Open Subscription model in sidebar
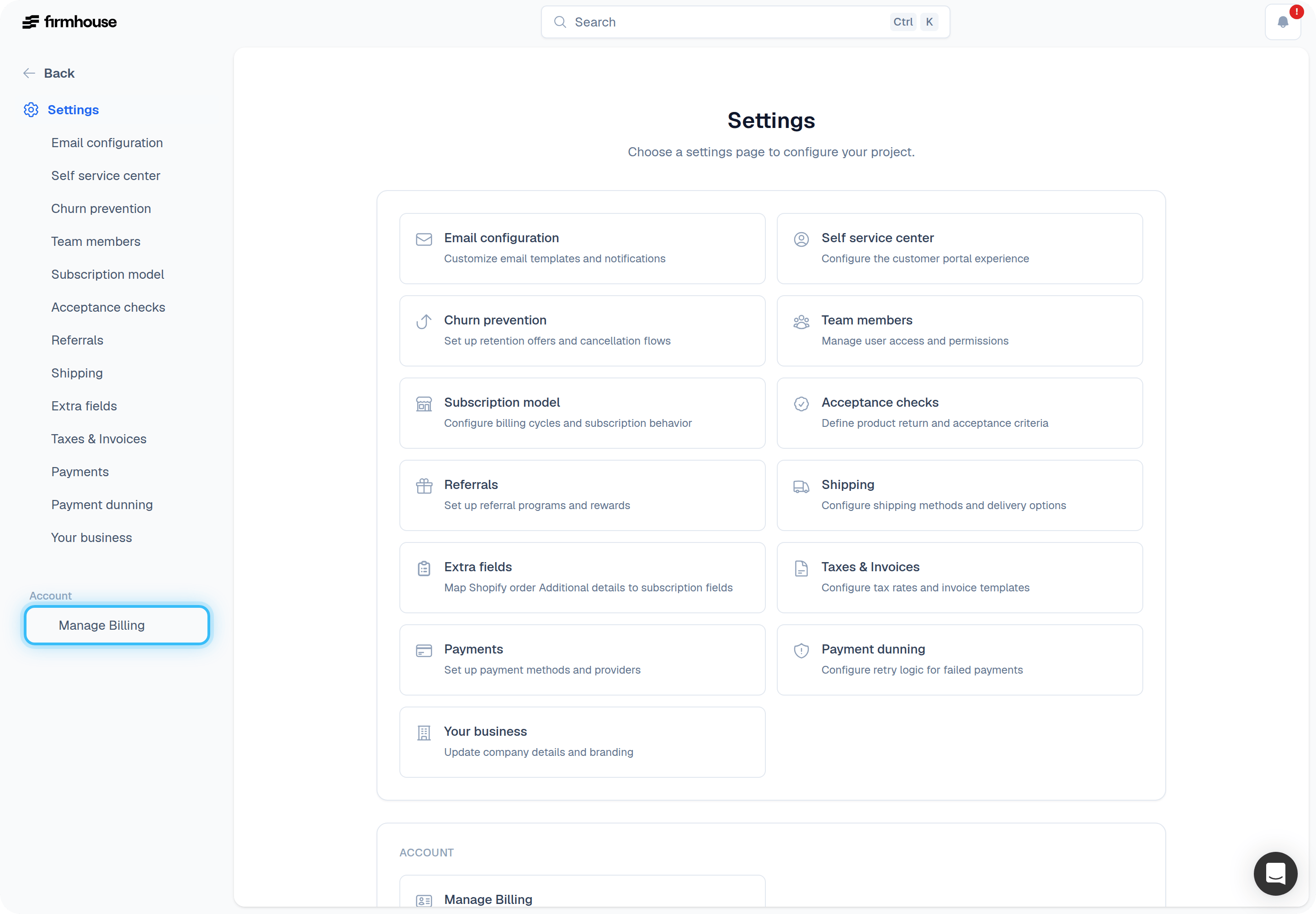 click(x=107, y=274)
